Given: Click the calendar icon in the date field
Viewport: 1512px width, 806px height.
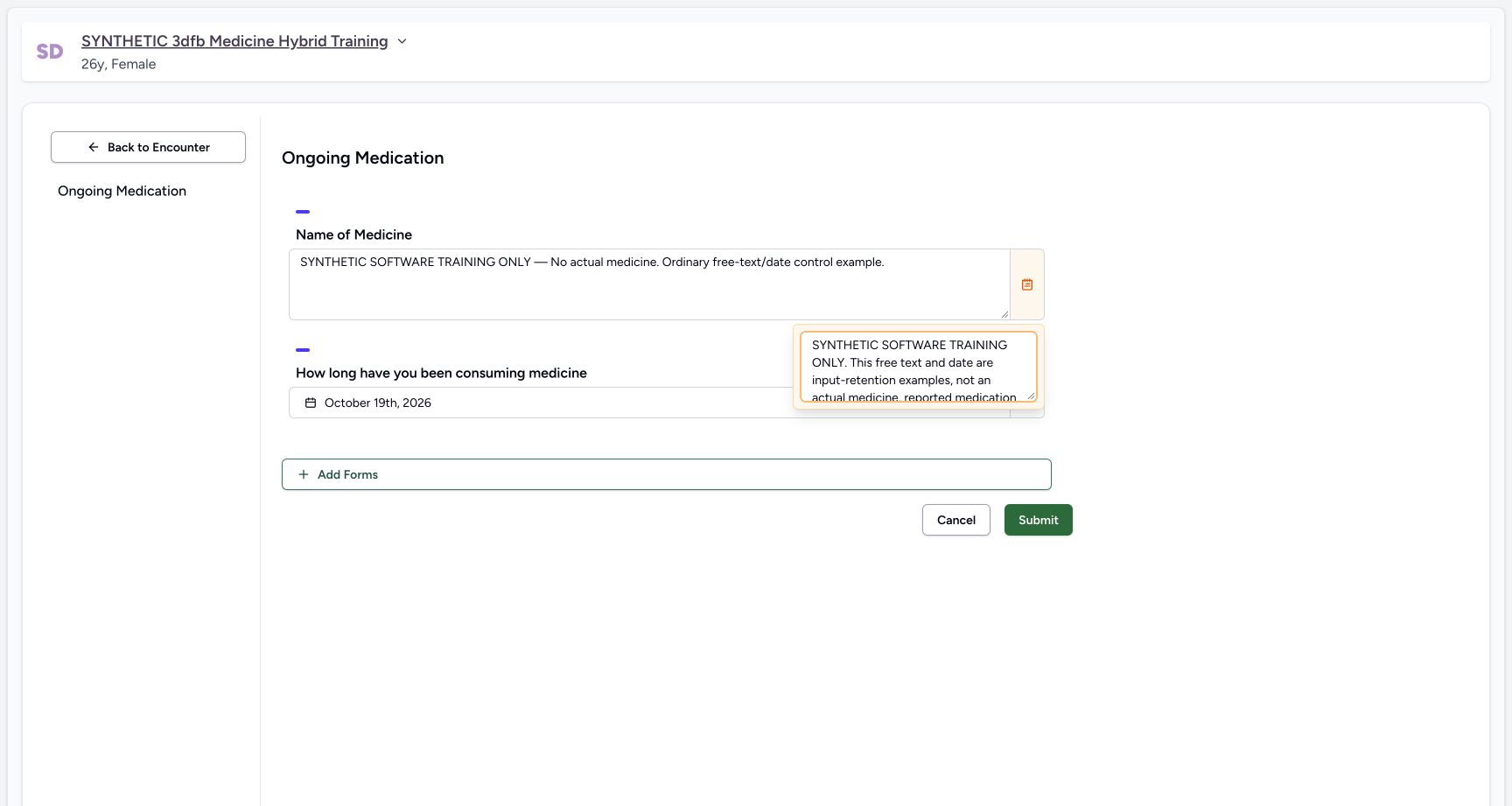Looking at the screenshot, I should 311,403.
